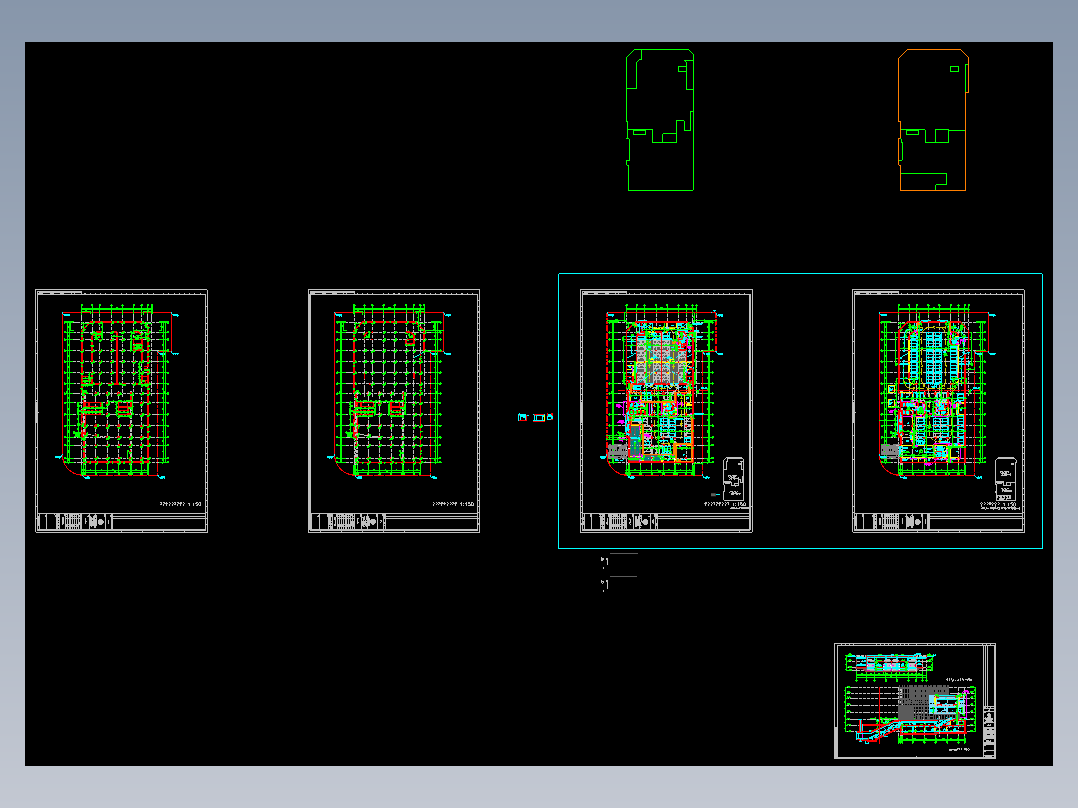Select the title block of the second sheet

point(394,522)
